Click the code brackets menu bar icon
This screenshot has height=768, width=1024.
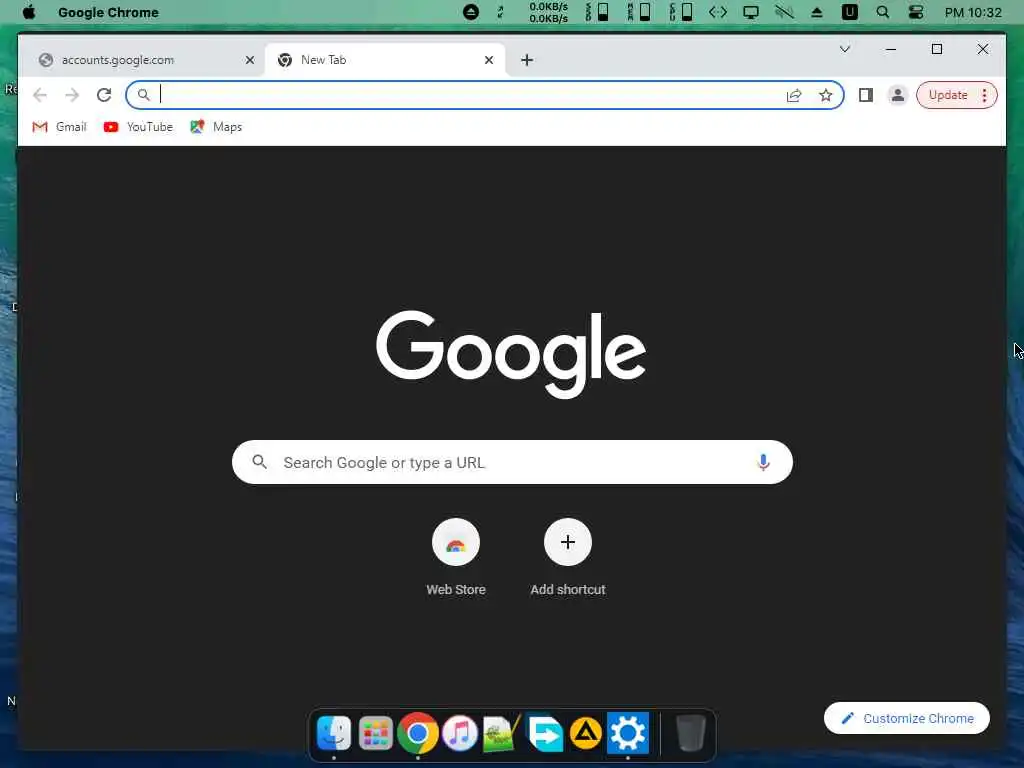(x=718, y=12)
